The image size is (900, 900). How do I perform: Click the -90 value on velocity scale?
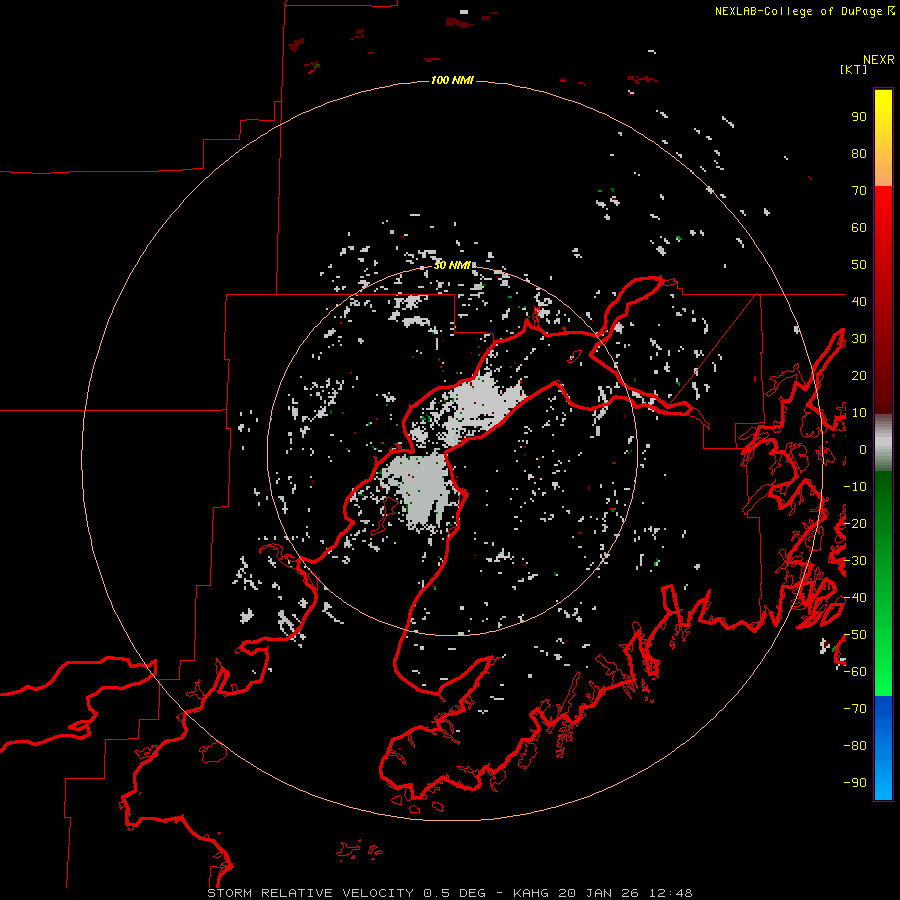(x=855, y=783)
